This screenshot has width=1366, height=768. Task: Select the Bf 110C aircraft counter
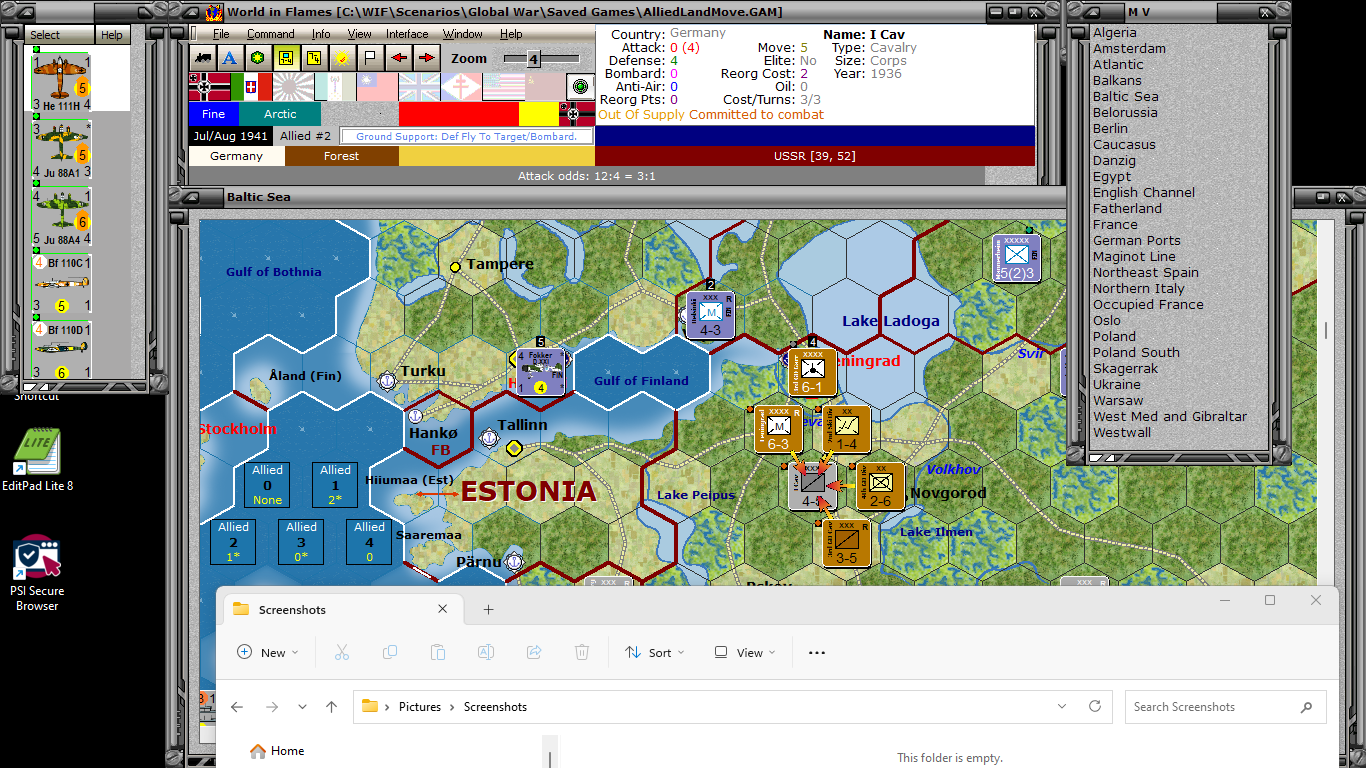61,284
